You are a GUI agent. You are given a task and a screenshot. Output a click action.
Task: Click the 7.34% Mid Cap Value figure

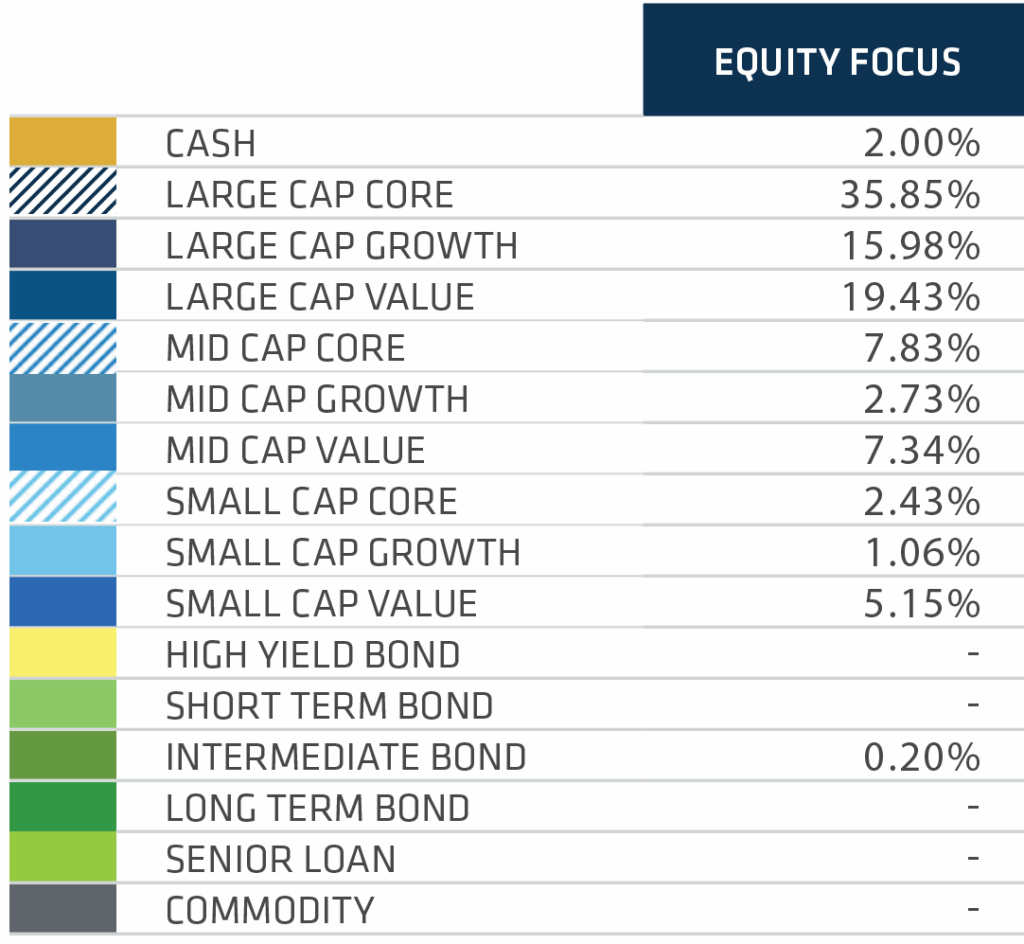click(921, 450)
